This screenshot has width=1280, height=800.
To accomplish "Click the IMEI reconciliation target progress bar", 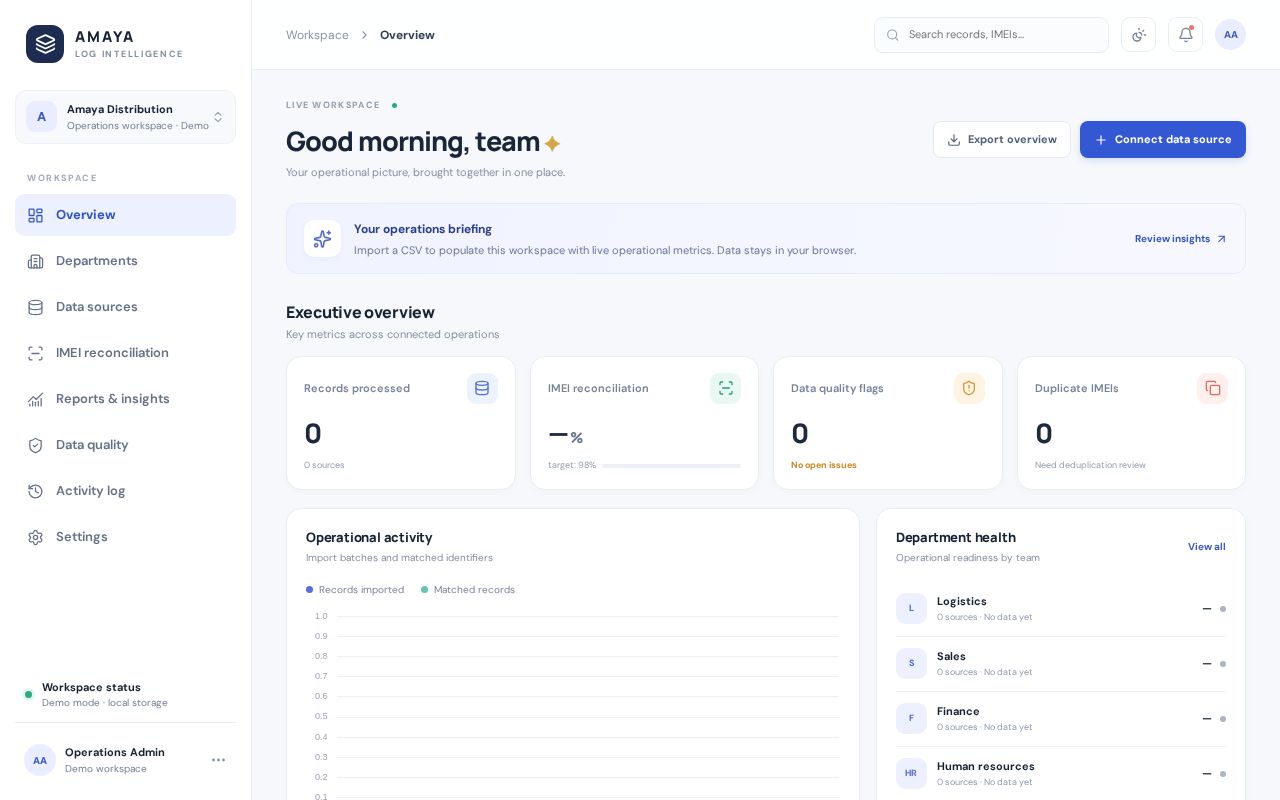I will pos(671,465).
